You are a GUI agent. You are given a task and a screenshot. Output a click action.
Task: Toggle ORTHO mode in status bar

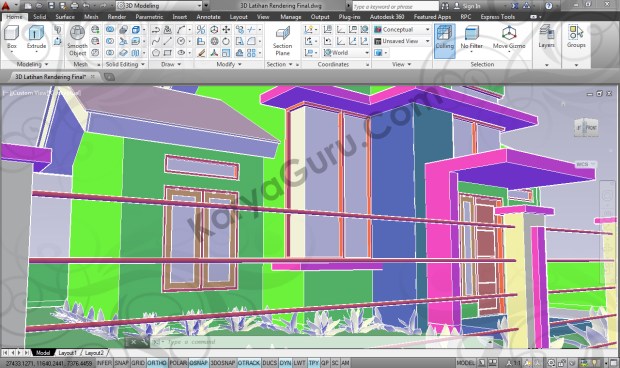[x=157, y=362]
